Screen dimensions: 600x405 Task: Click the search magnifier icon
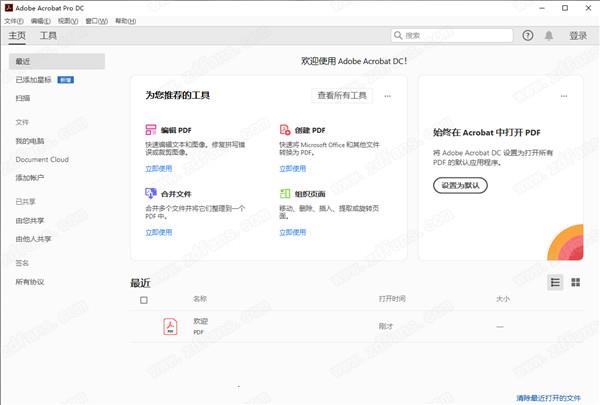398,35
